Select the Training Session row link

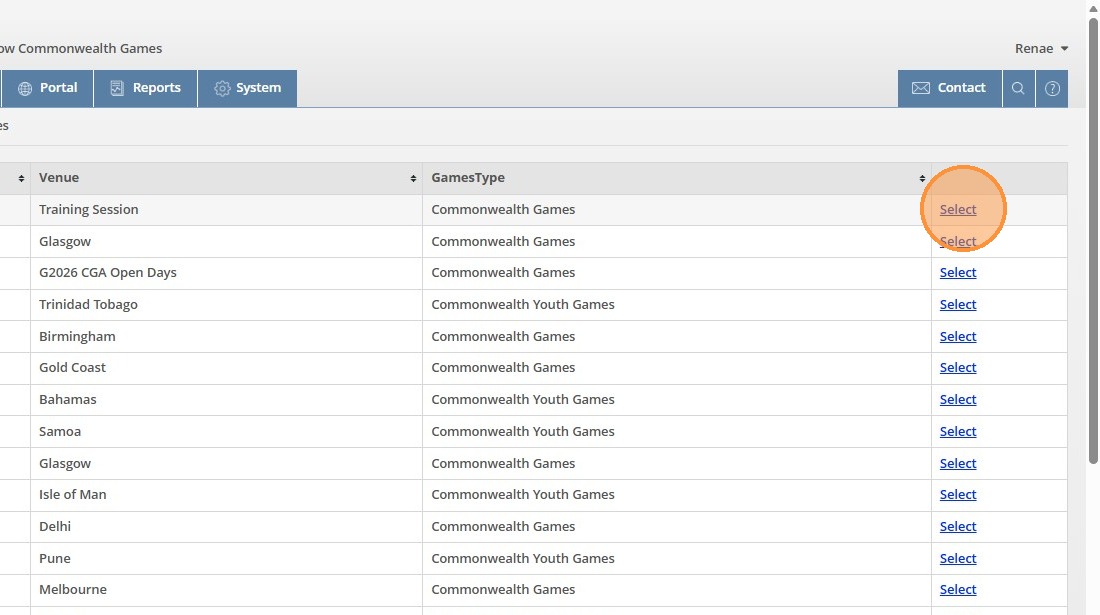[957, 210]
